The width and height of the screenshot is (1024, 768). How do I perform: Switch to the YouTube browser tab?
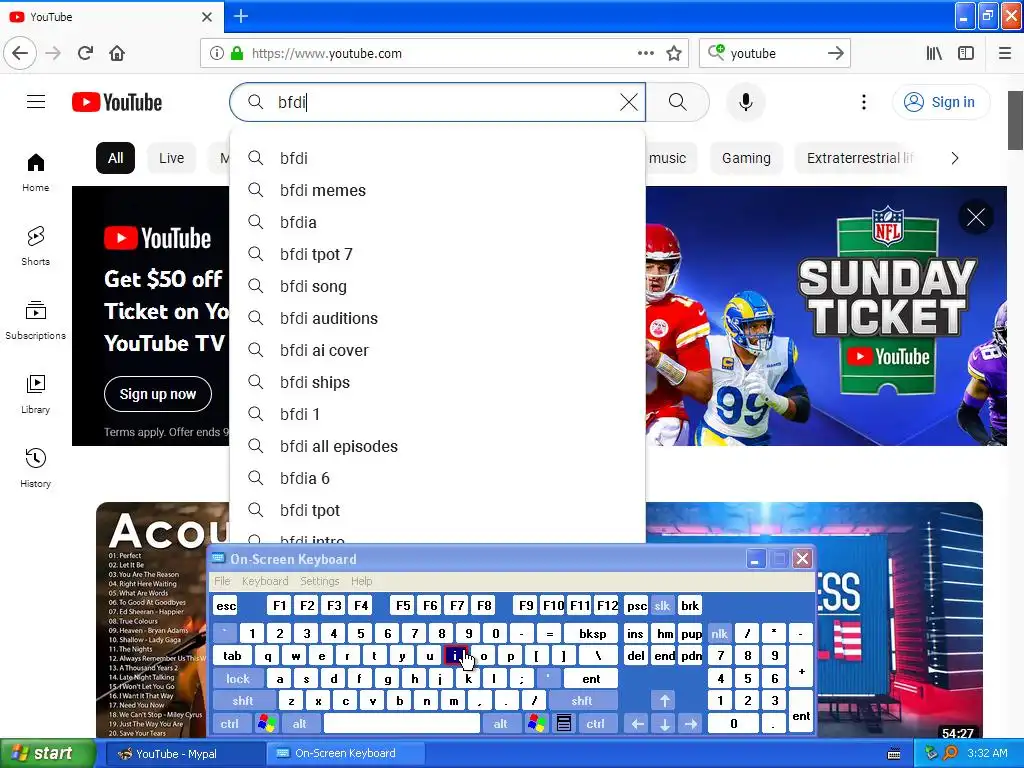(111, 16)
